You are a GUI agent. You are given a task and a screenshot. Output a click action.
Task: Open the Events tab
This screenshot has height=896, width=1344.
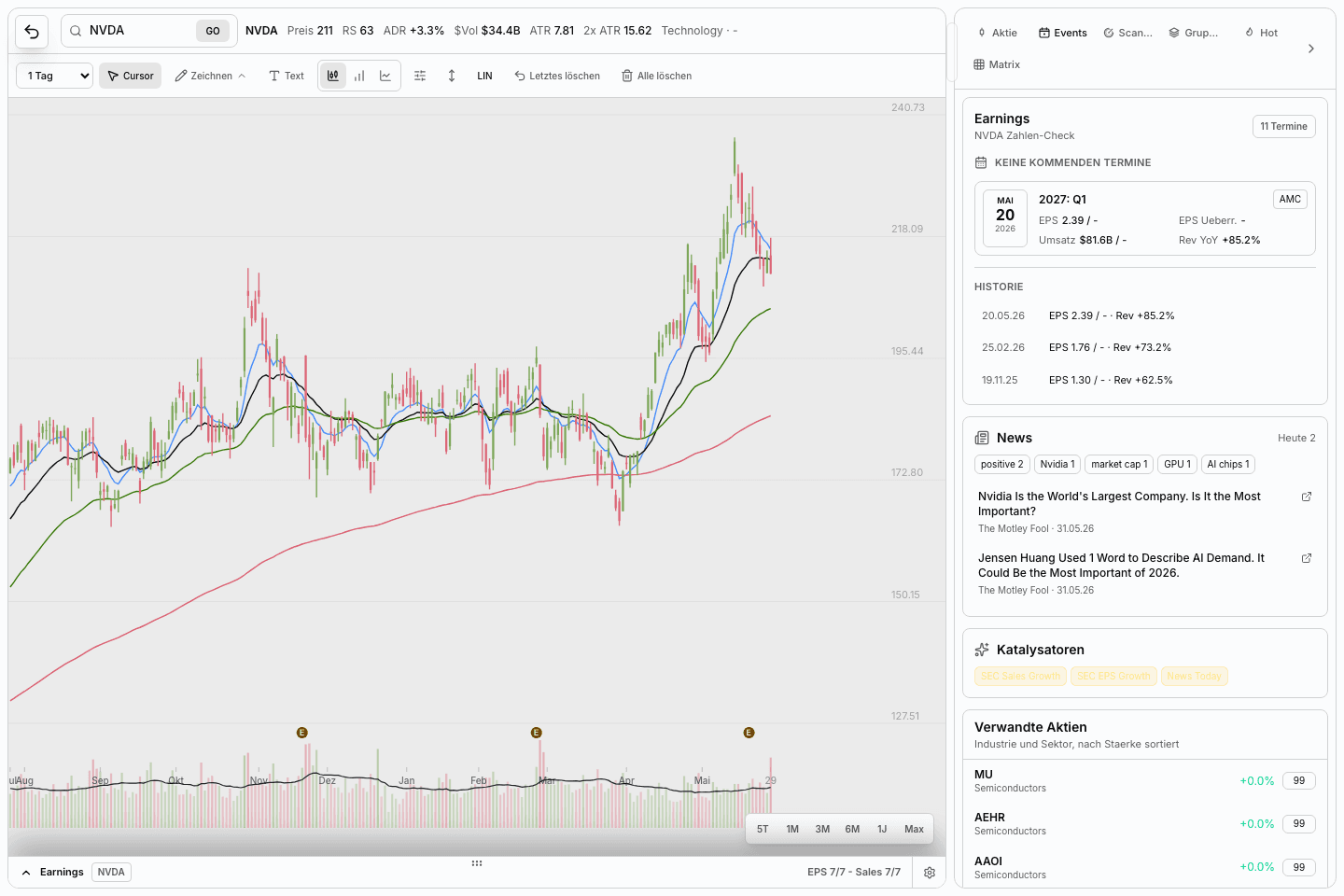coord(1063,33)
